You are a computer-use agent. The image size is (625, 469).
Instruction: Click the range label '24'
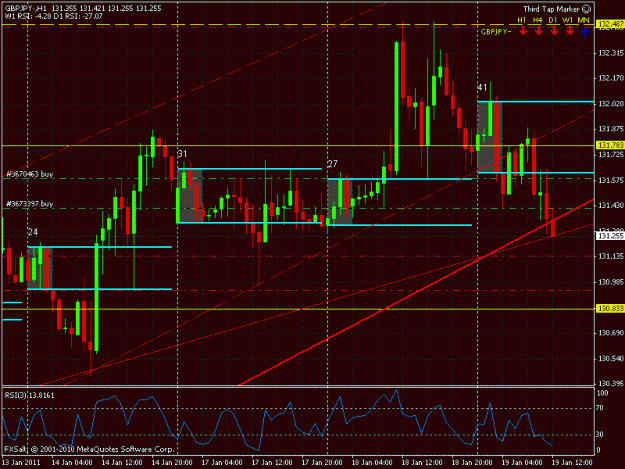(33, 232)
